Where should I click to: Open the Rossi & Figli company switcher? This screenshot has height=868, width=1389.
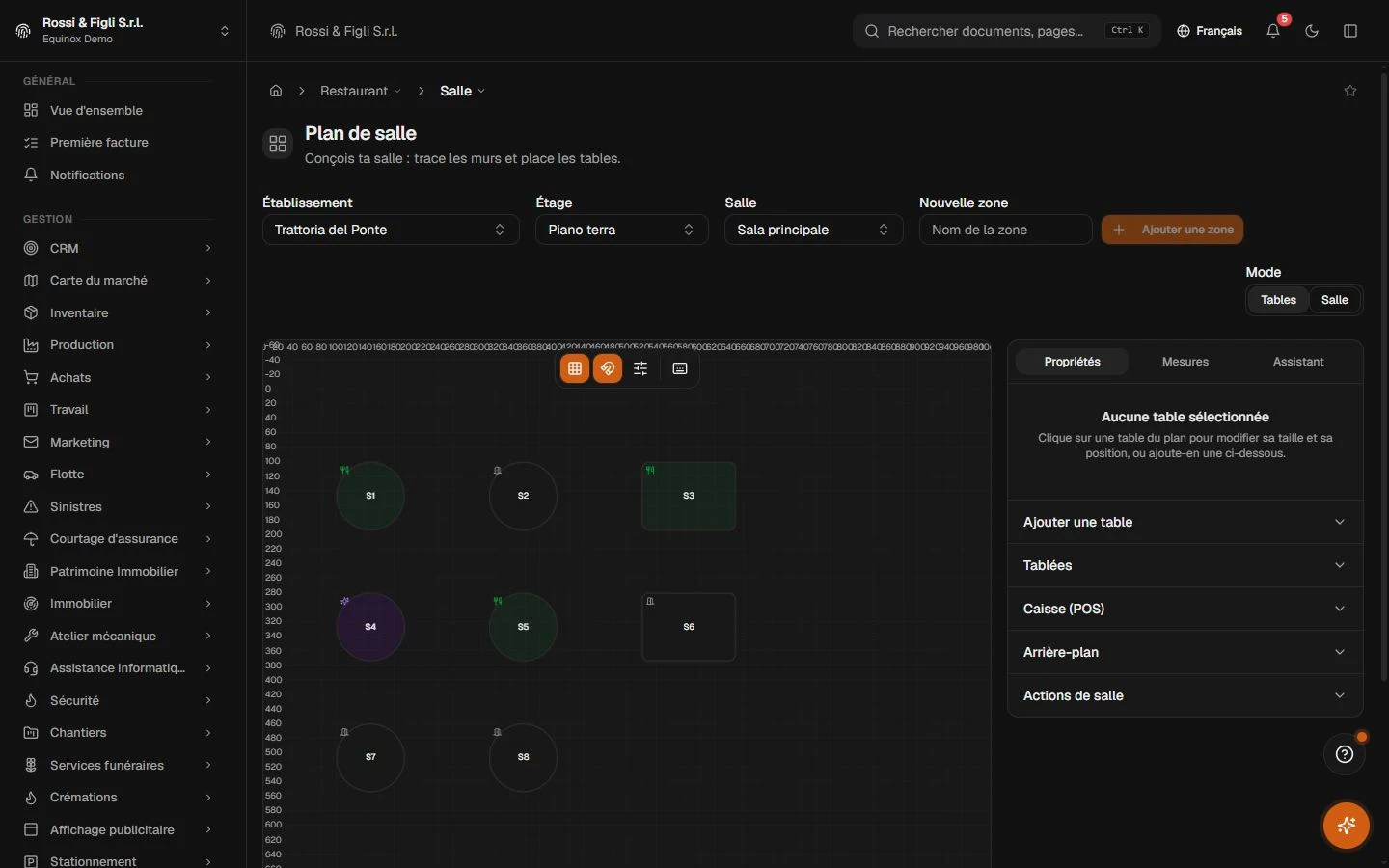123,31
